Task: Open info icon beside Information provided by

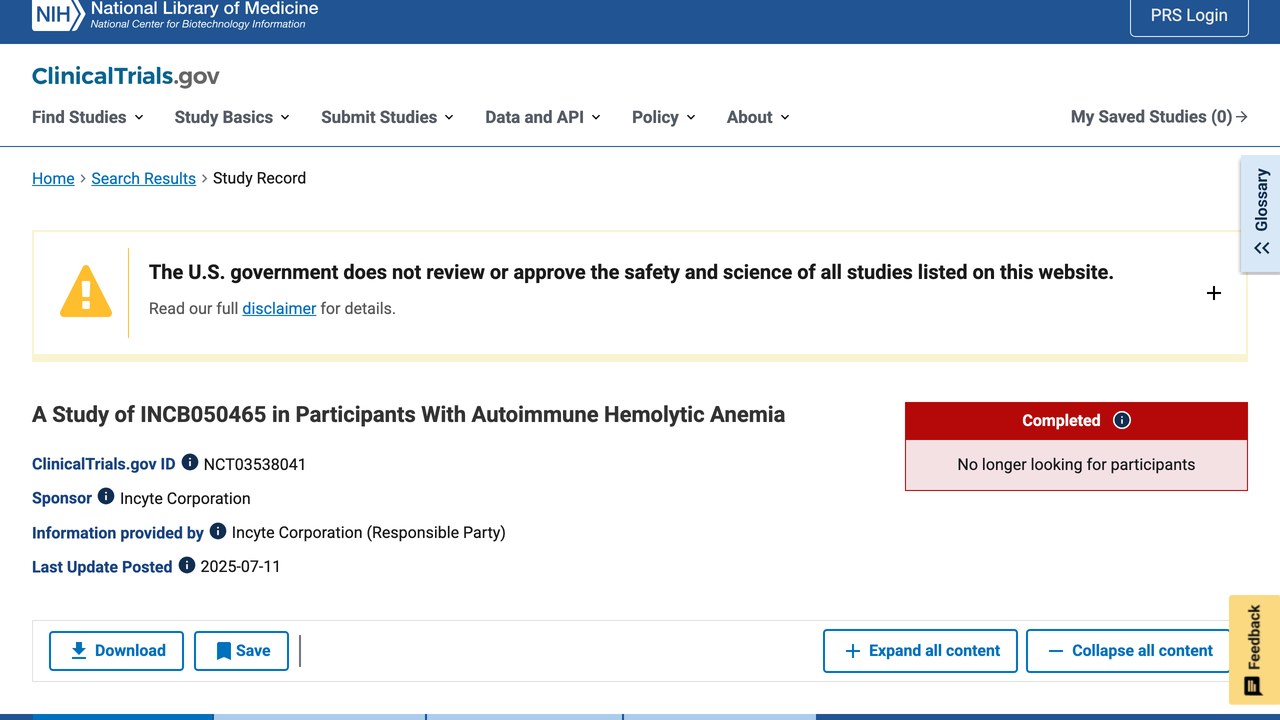Action: (x=218, y=531)
